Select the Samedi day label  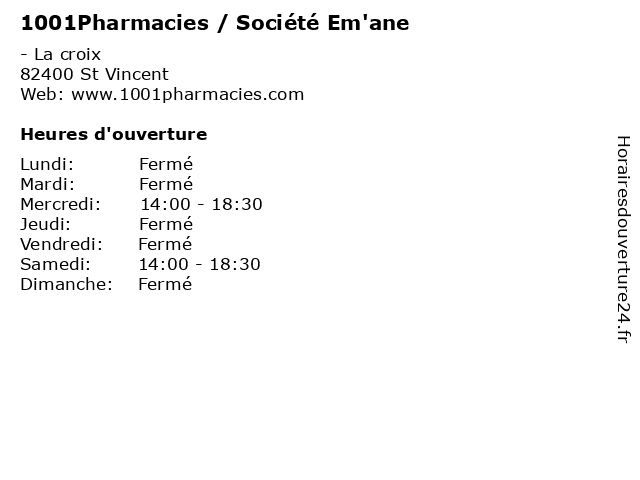55,264
